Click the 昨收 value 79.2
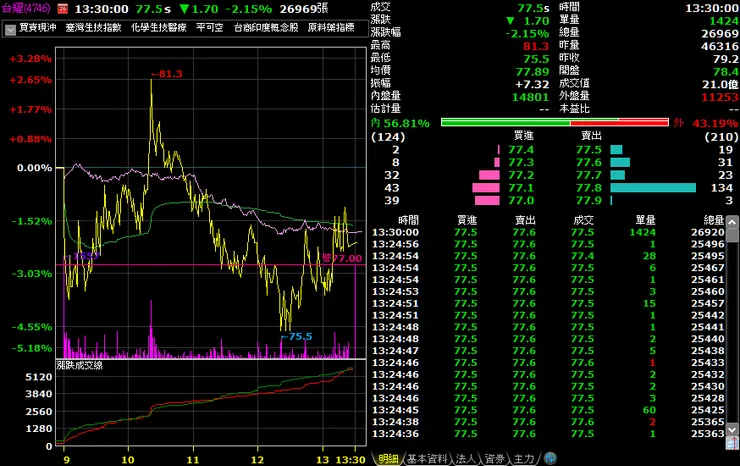Image resolution: width=740 pixels, height=466 pixels. (x=726, y=59)
